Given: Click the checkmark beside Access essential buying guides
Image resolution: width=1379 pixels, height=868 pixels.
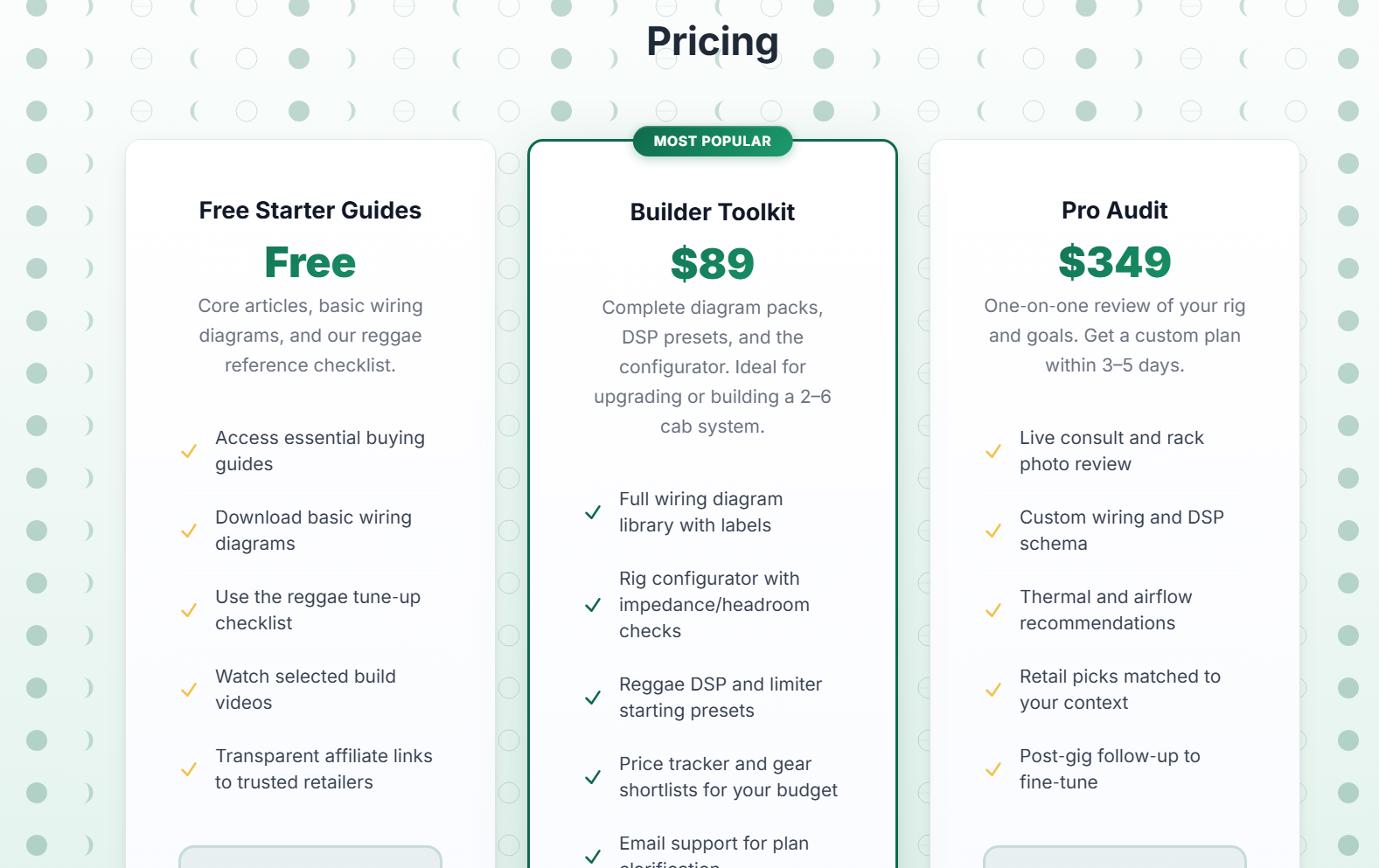Looking at the screenshot, I should coord(189,451).
